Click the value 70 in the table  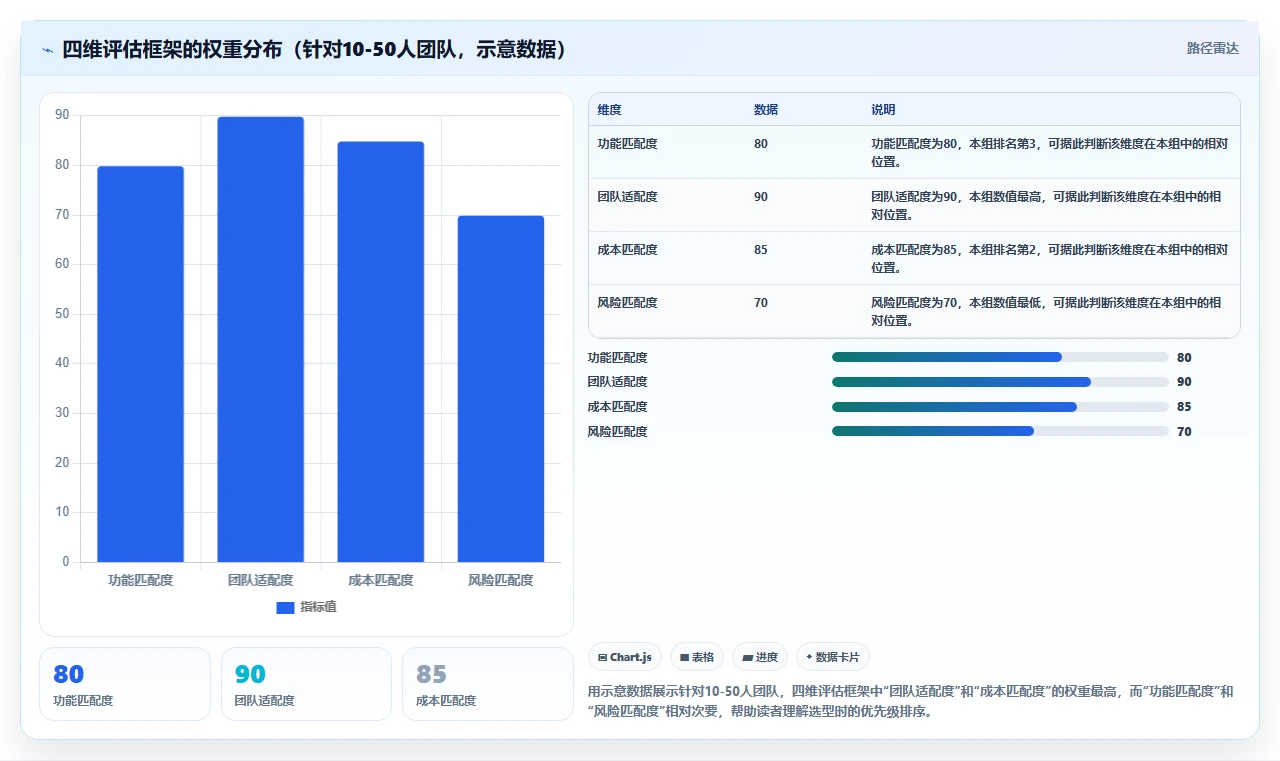click(x=761, y=303)
